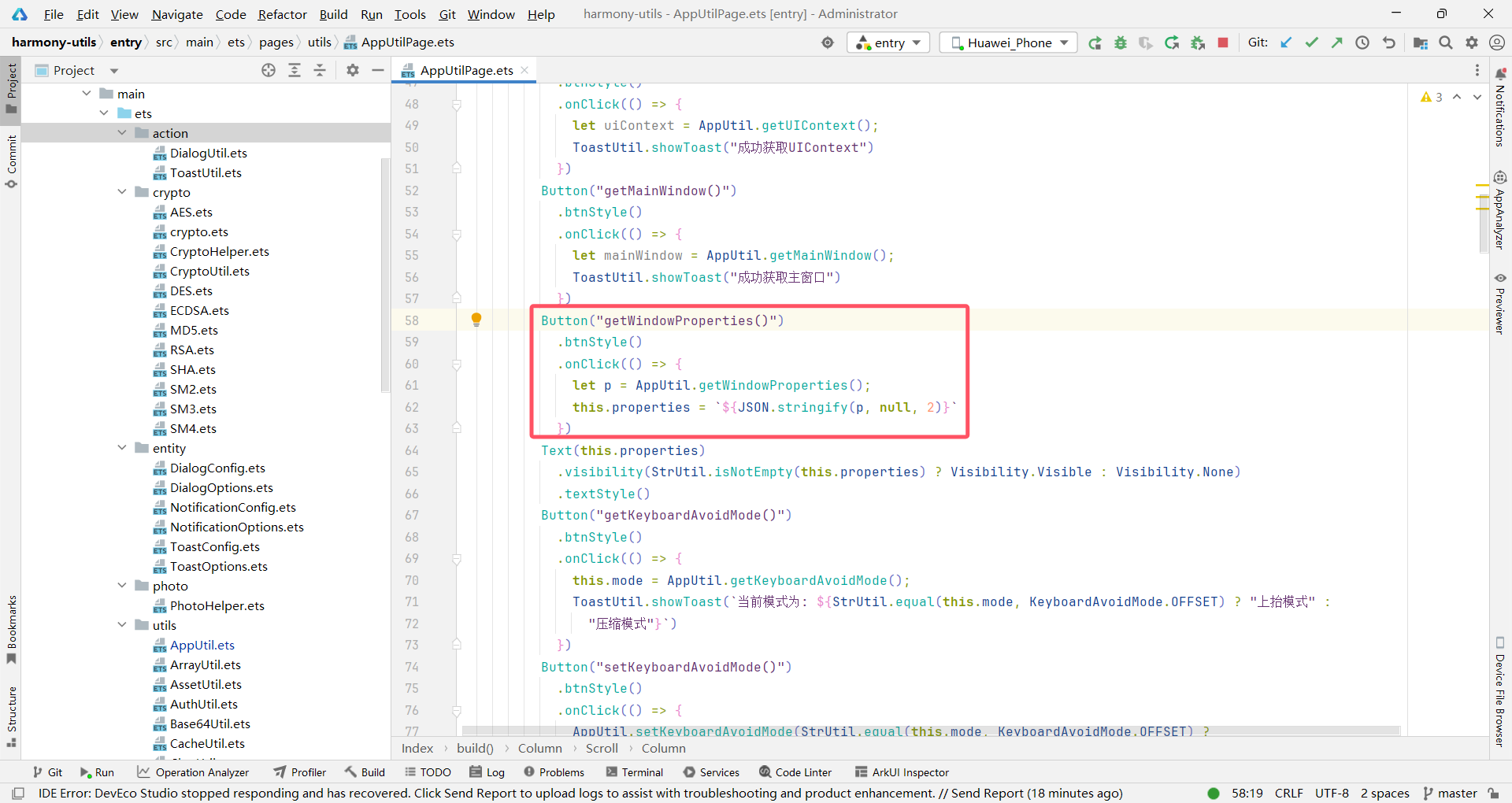Click the crosshair target icon before entry

(x=828, y=43)
